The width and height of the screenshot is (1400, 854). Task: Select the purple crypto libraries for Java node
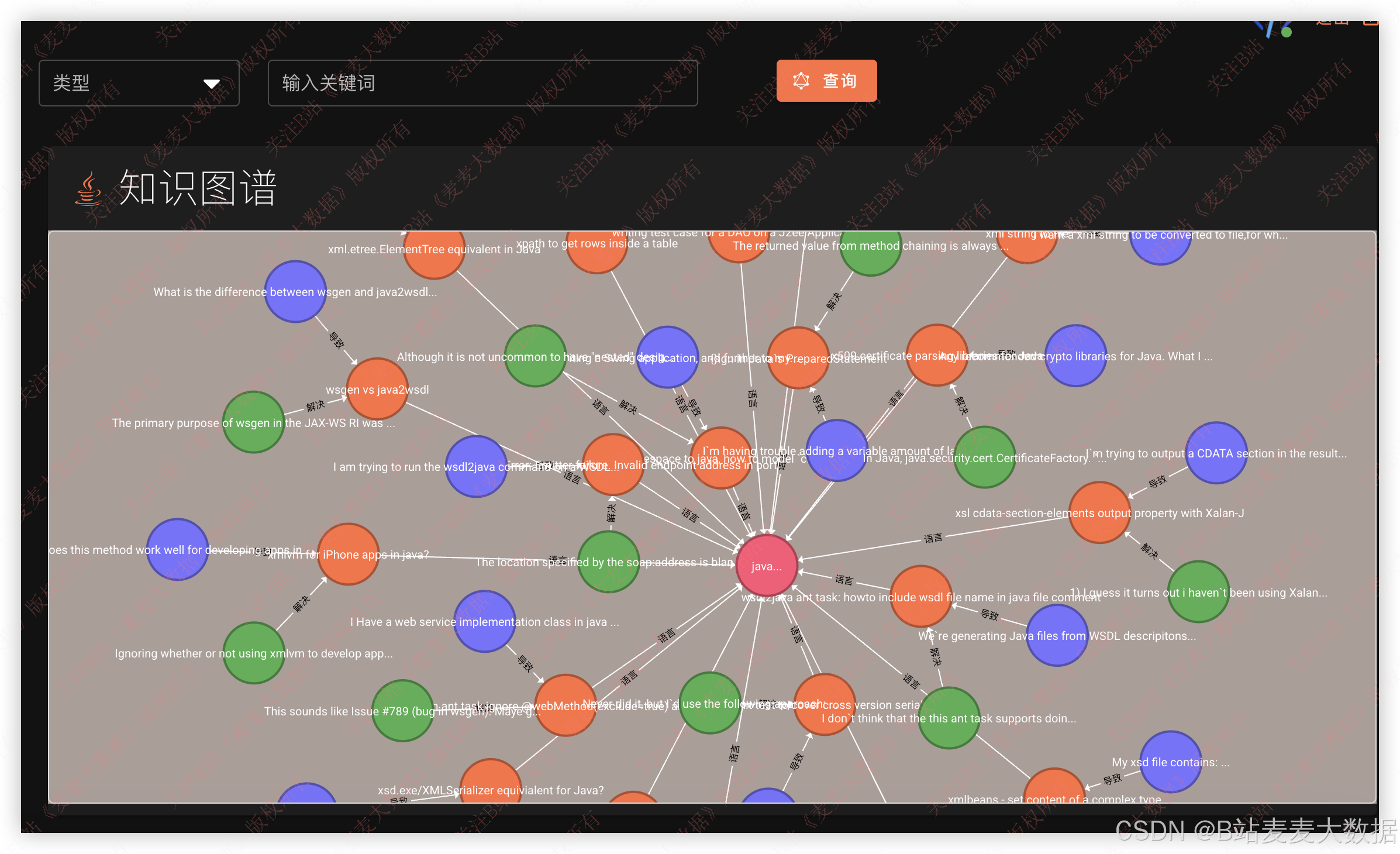(x=1075, y=356)
